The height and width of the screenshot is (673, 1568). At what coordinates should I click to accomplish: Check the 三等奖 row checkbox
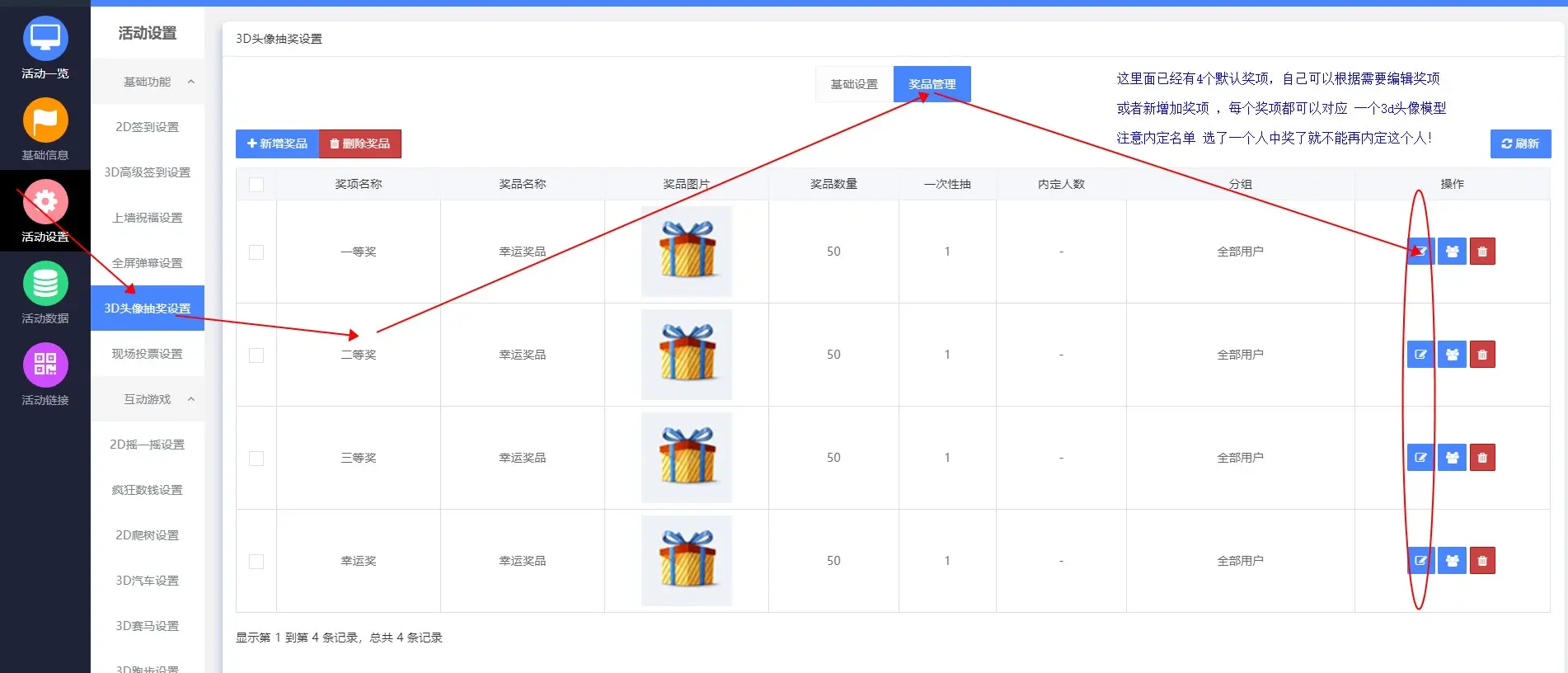256,459
